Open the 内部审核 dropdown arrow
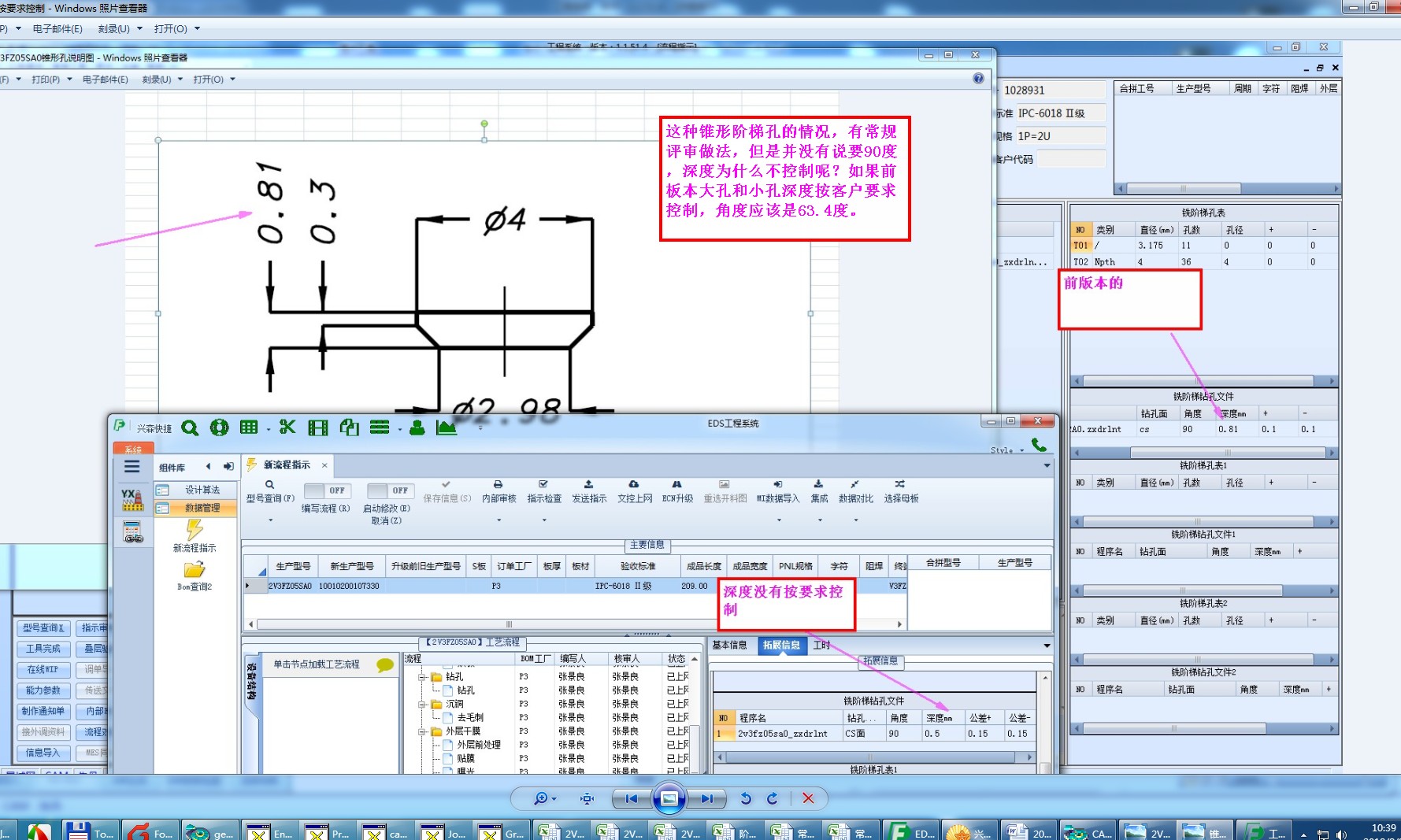Image resolution: width=1401 pixels, height=840 pixels. pos(499,520)
